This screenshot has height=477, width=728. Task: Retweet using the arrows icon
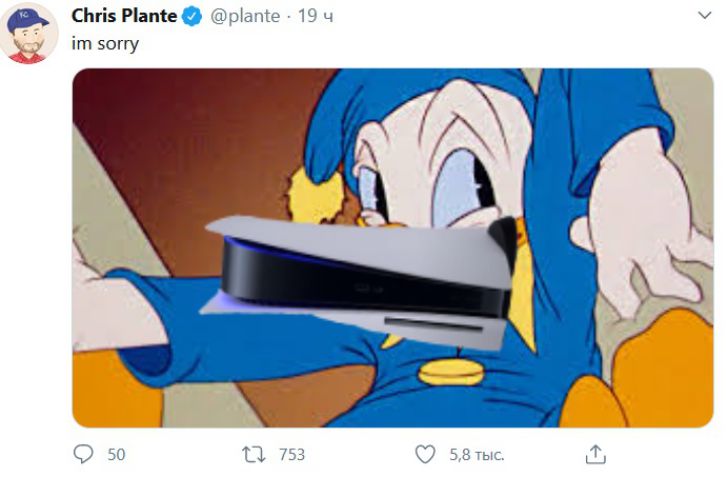254,454
